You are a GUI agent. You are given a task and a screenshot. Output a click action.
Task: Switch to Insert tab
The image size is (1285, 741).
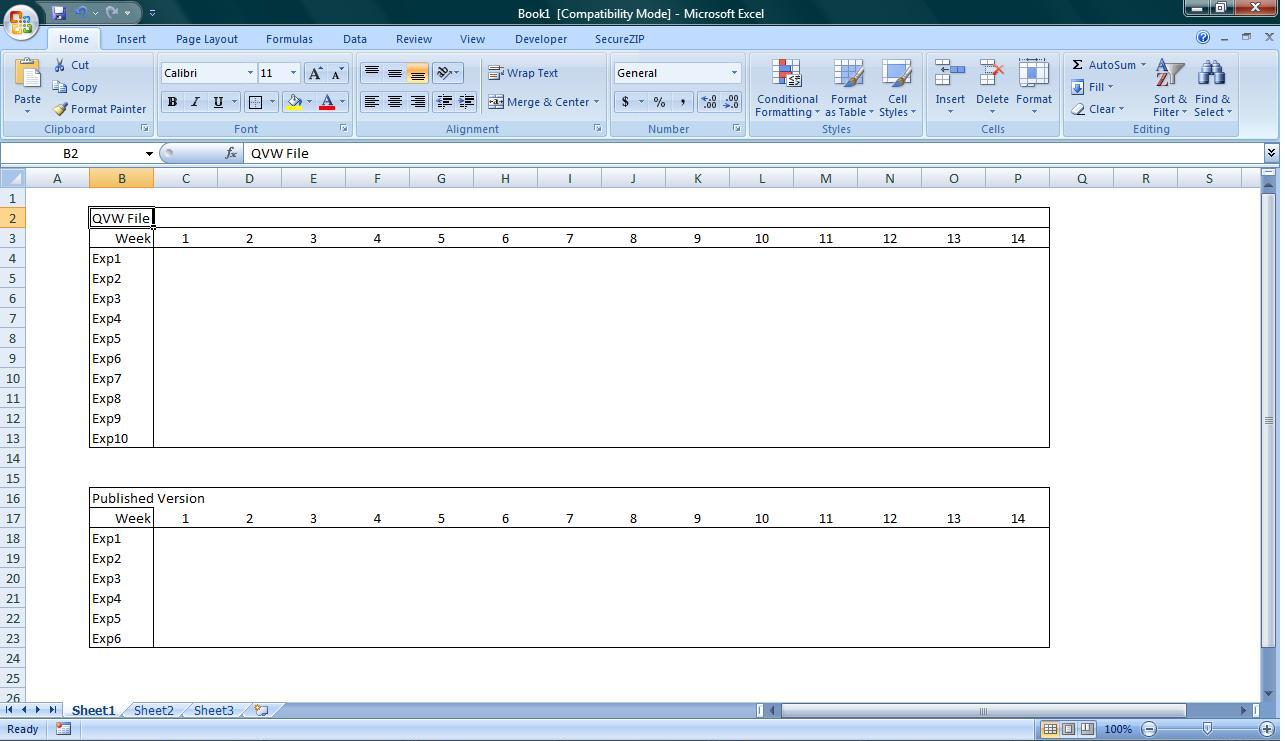(131, 39)
